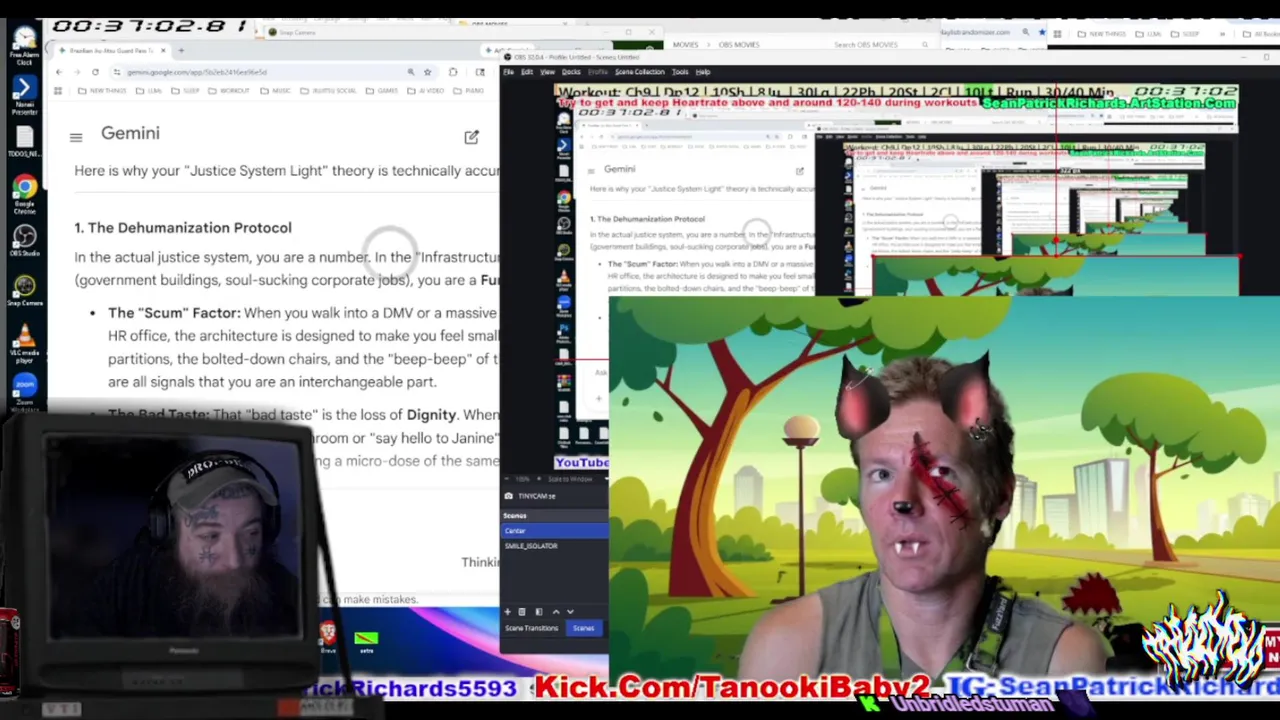Viewport: 1280px width, 720px height.
Task: Click Search OBS MOVIES field in Explorer
Action: (x=880, y=45)
